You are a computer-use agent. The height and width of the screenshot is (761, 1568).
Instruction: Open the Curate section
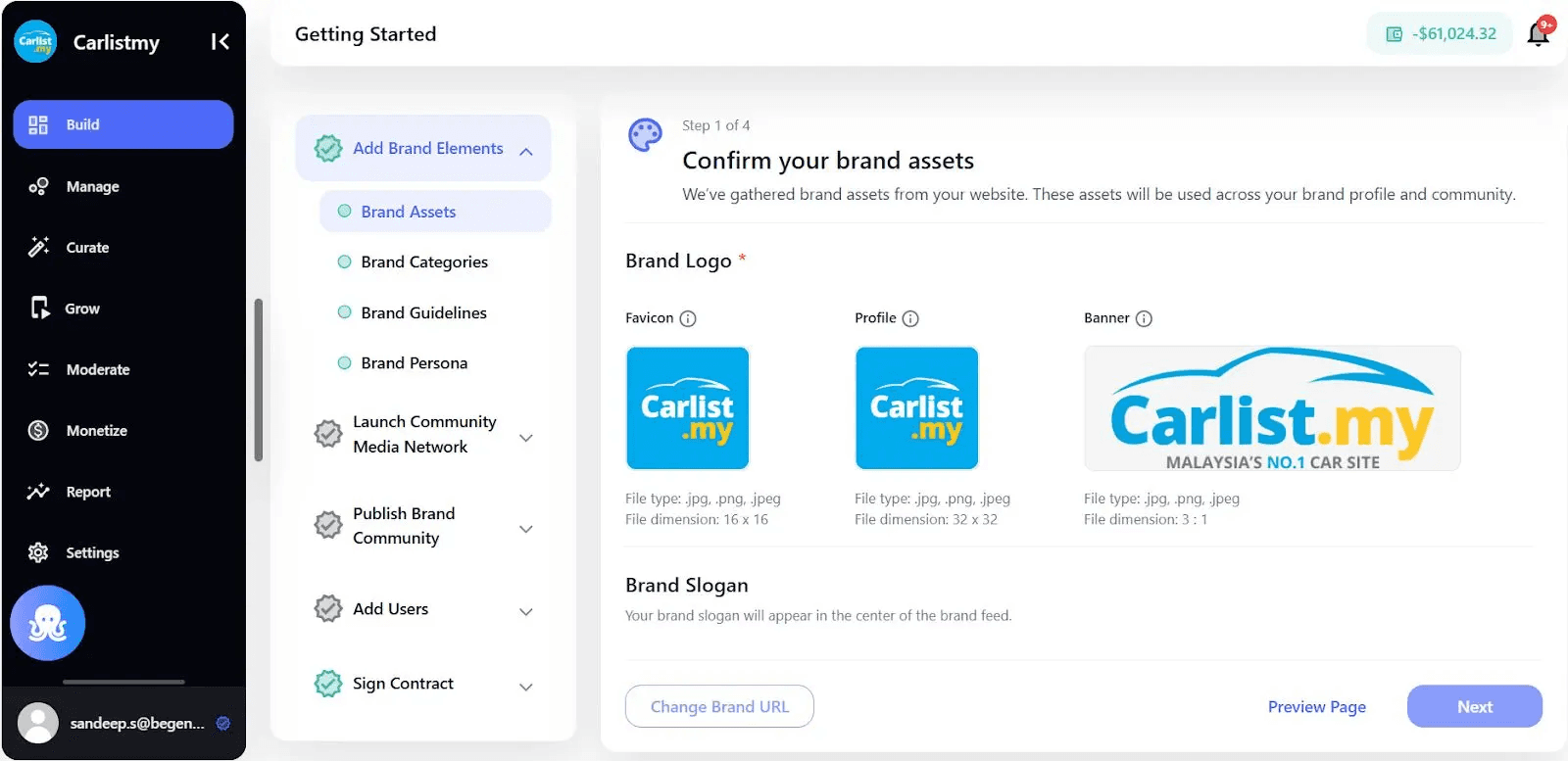pyautogui.click(x=87, y=247)
